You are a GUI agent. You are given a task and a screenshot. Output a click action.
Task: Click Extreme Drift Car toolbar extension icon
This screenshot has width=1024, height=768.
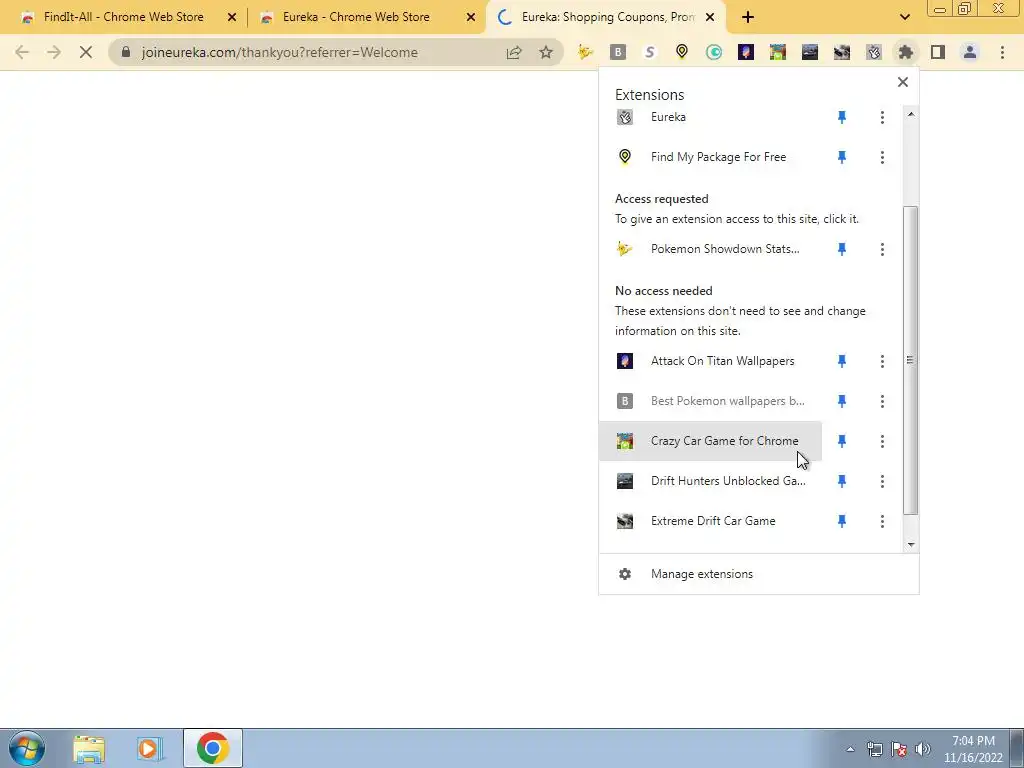842,52
